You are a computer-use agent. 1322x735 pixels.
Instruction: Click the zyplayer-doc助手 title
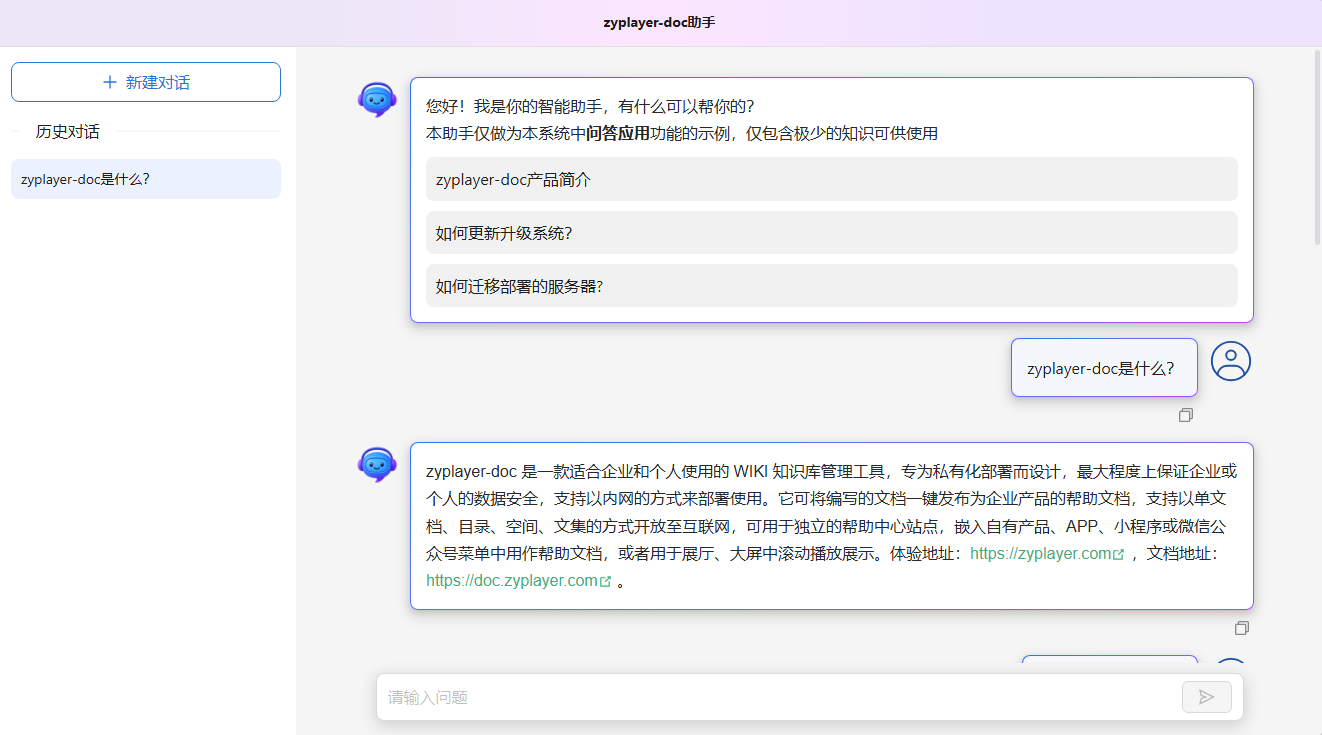(659, 22)
